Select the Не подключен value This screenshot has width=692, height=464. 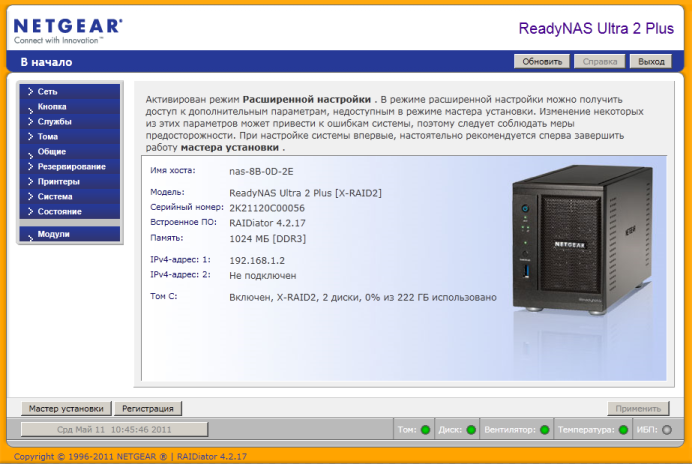(263, 275)
